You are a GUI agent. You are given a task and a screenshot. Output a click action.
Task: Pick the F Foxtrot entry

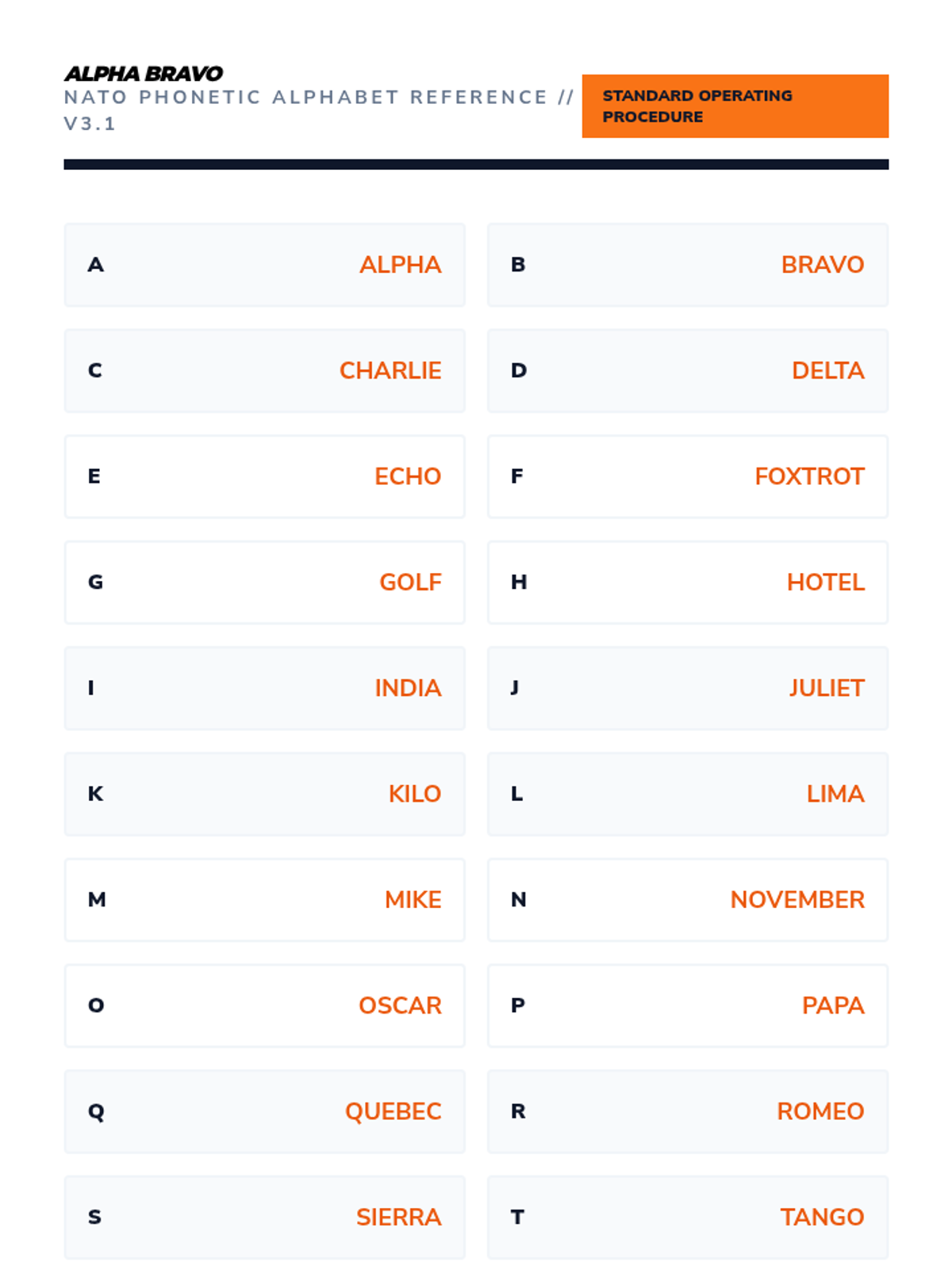point(688,476)
